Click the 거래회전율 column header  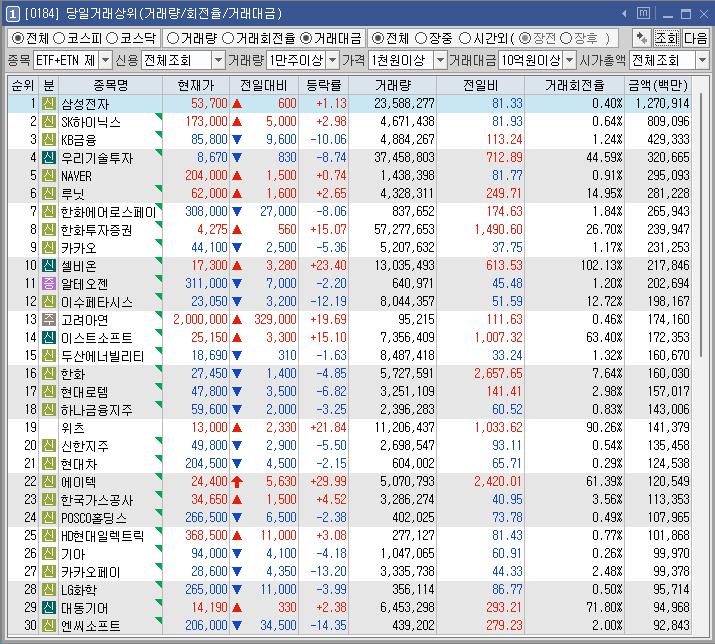click(575, 85)
